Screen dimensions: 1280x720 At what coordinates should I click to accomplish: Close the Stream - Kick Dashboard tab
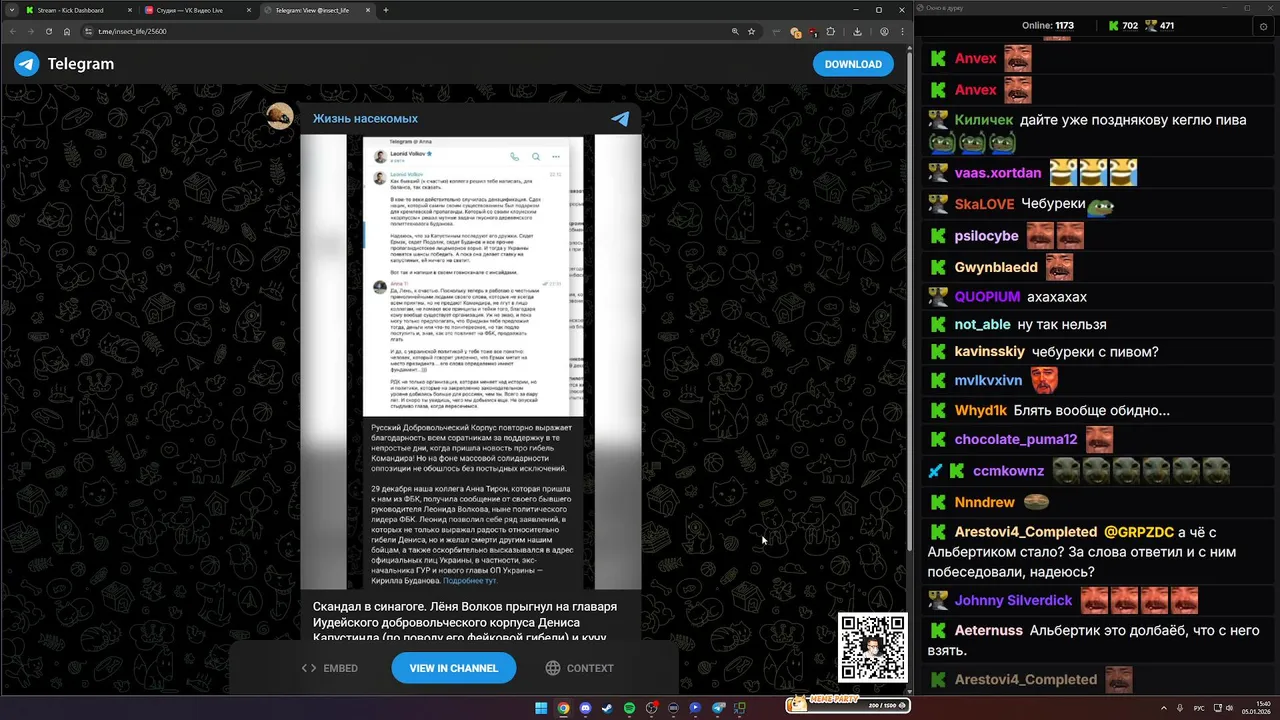[x=130, y=10]
